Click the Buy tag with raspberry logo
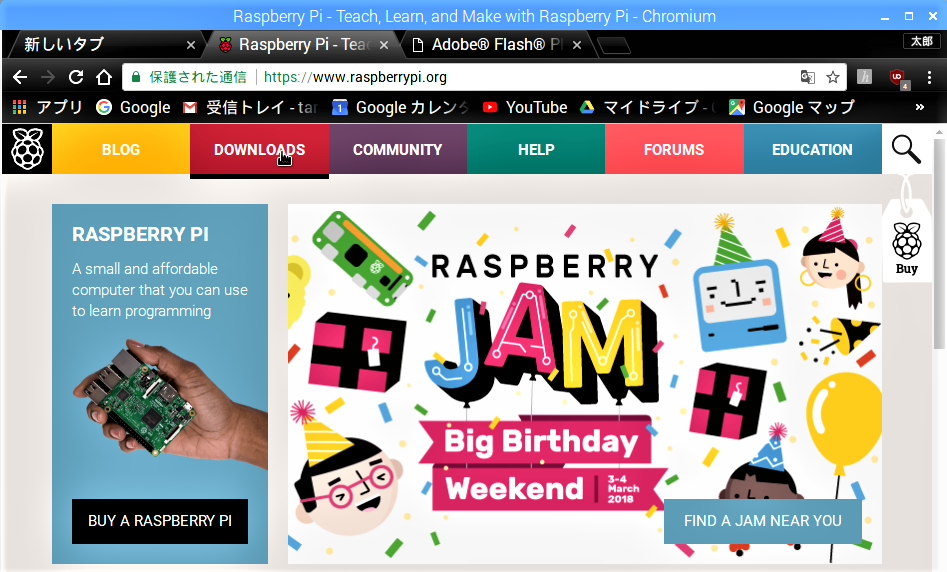Image resolution: width=947 pixels, height=572 pixels. tap(907, 248)
